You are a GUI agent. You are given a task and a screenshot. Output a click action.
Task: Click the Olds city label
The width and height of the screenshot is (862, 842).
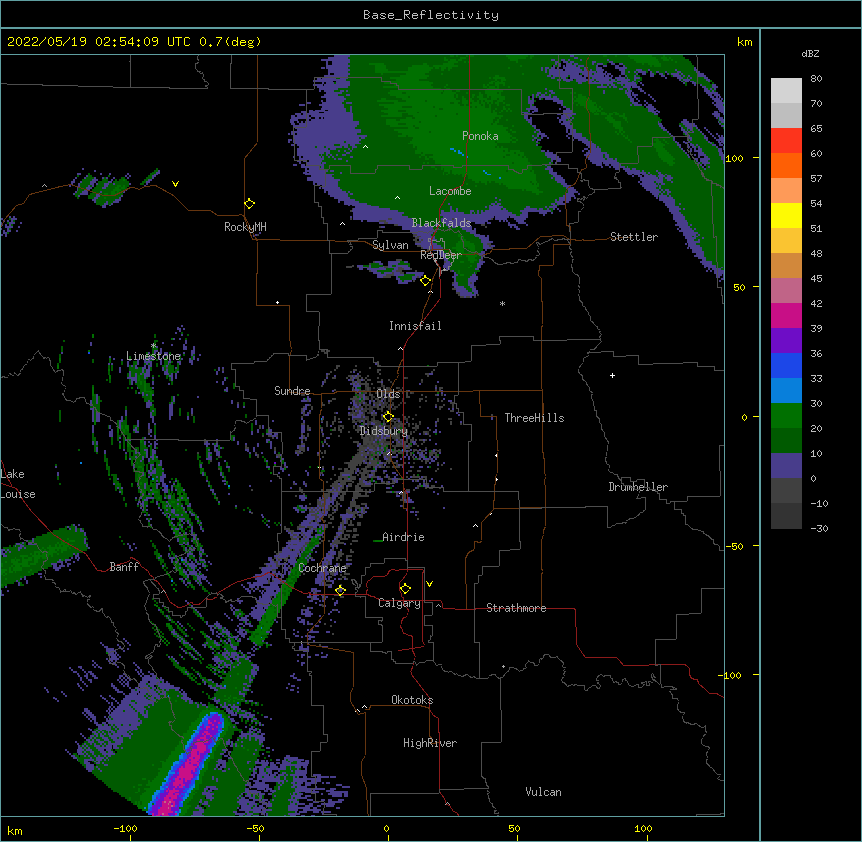[388, 394]
